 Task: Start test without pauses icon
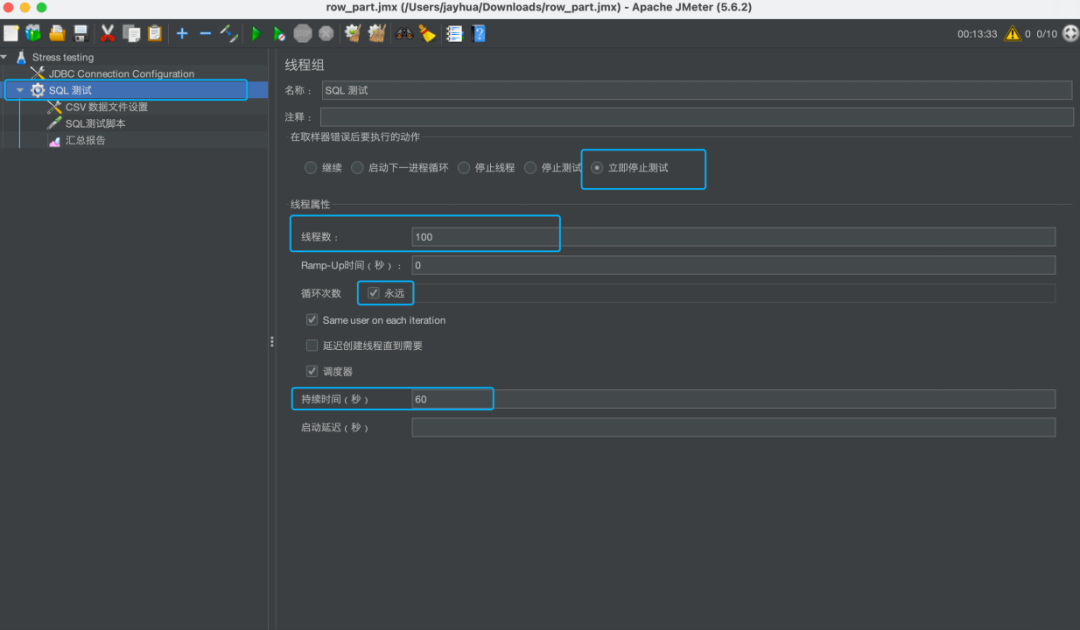coord(279,33)
